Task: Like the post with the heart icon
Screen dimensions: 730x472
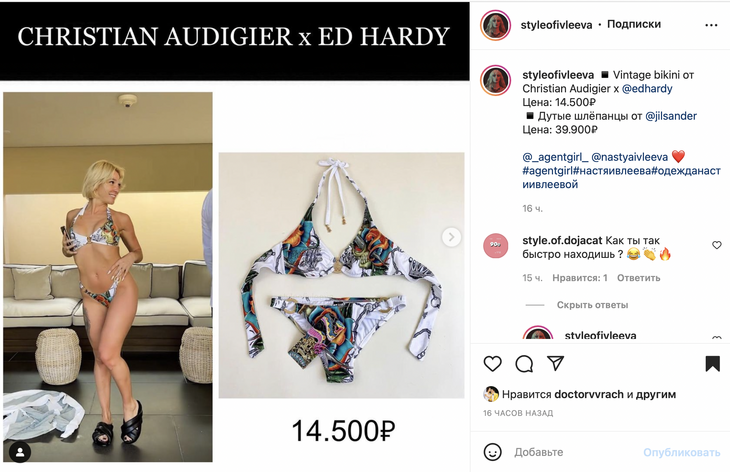Action: (x=493, y=364)
